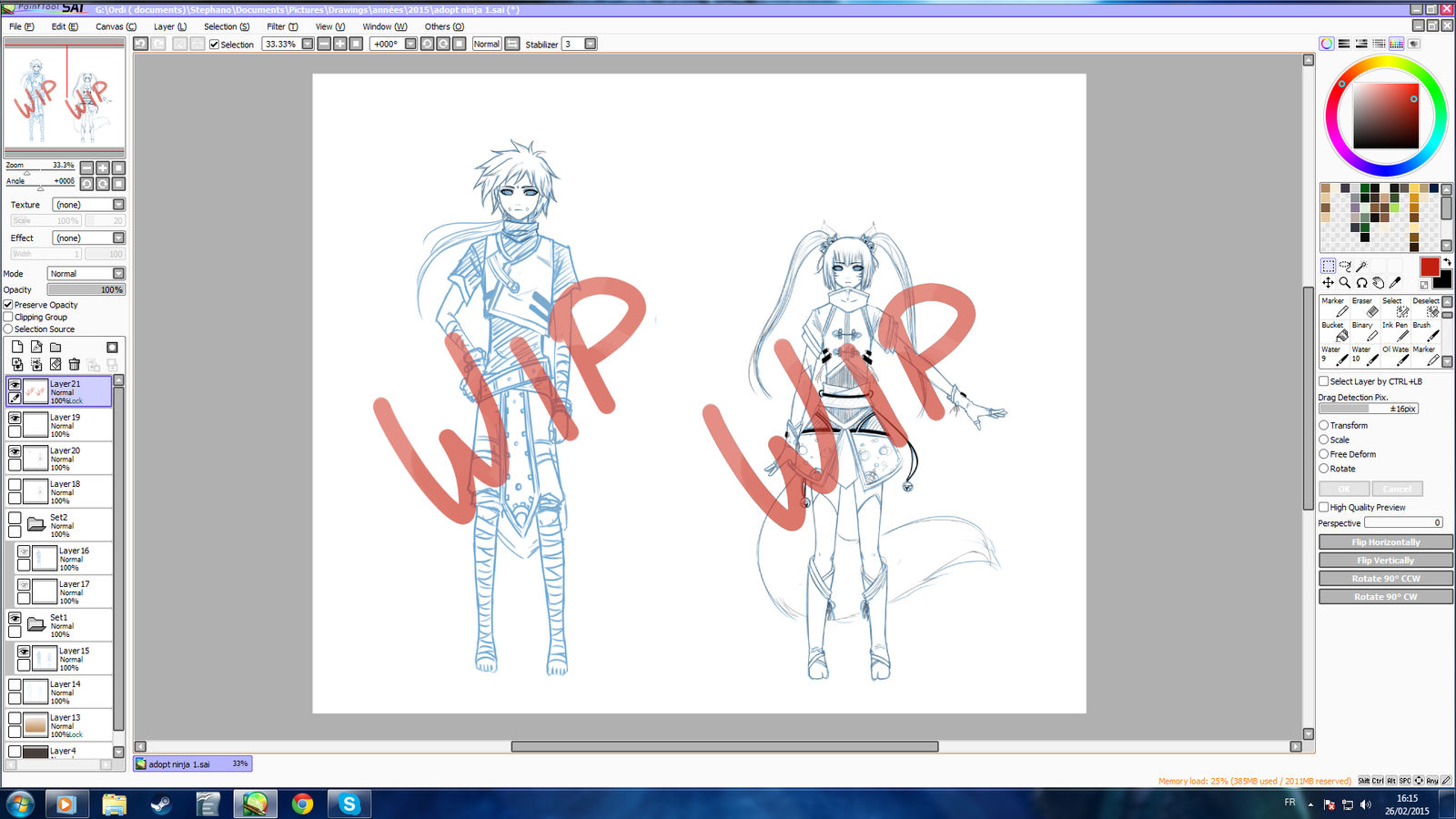Clear the layer using eraser icon

56,364
